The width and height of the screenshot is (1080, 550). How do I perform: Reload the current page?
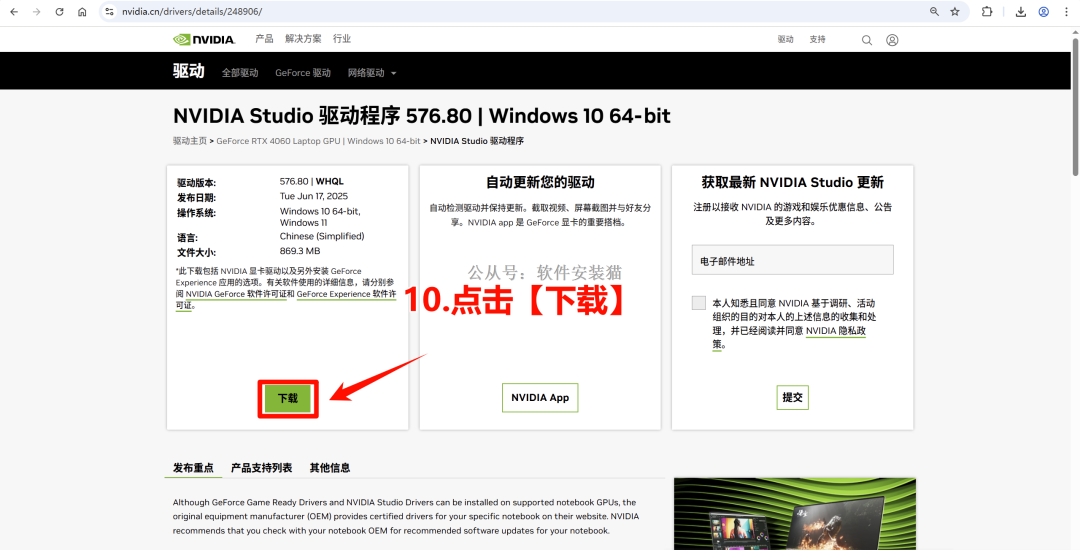tap(59, 12)
